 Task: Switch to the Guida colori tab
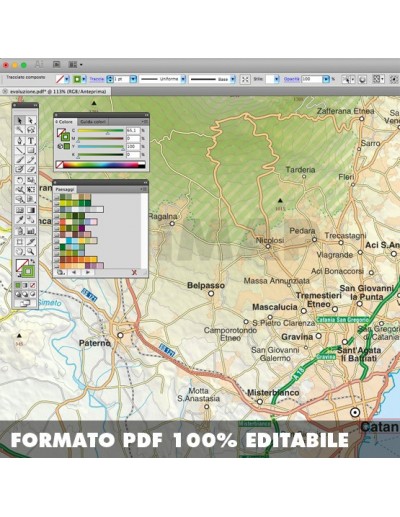(93, 122)
